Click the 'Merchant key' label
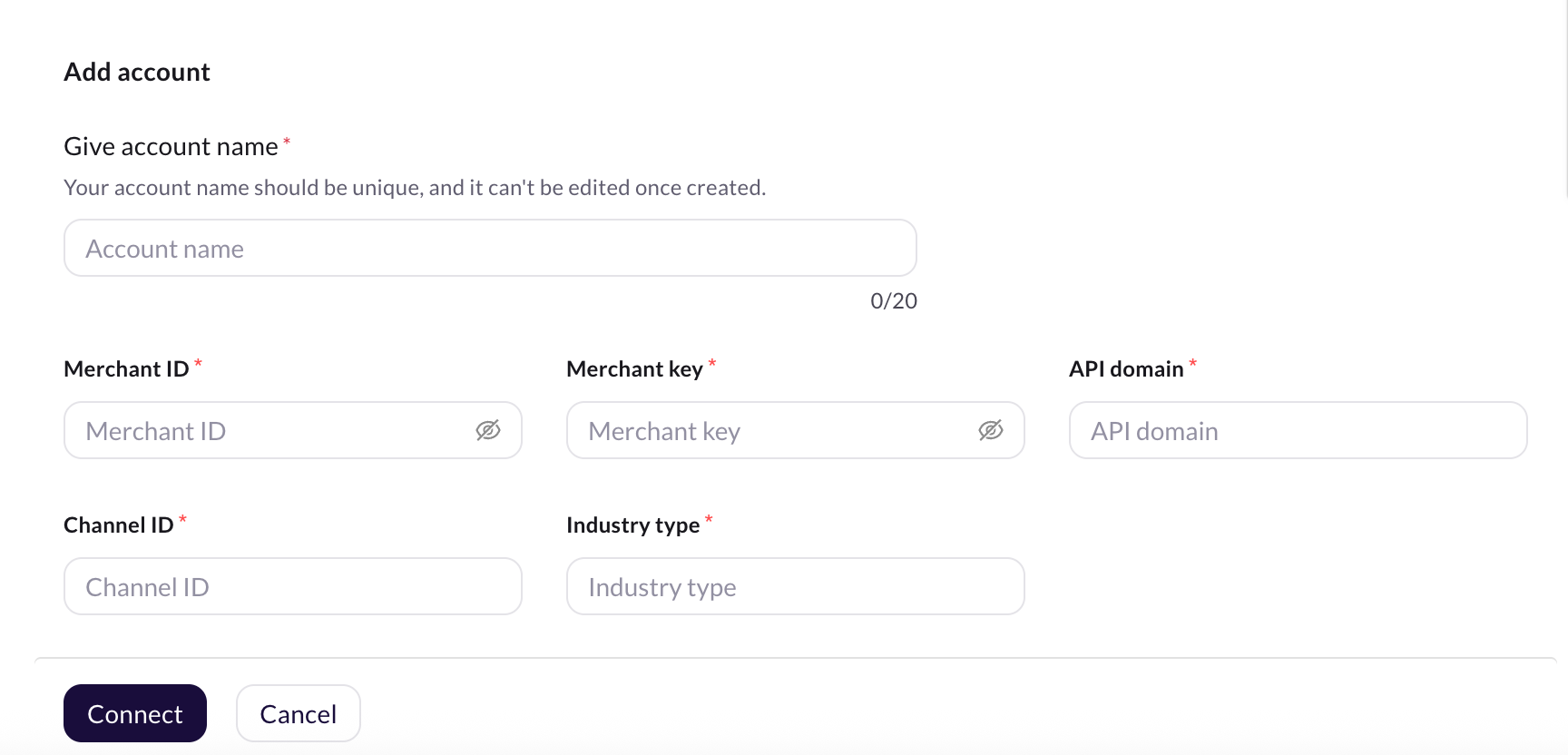1568x755 pixels. pyautogui.click(x=635, y=369)
